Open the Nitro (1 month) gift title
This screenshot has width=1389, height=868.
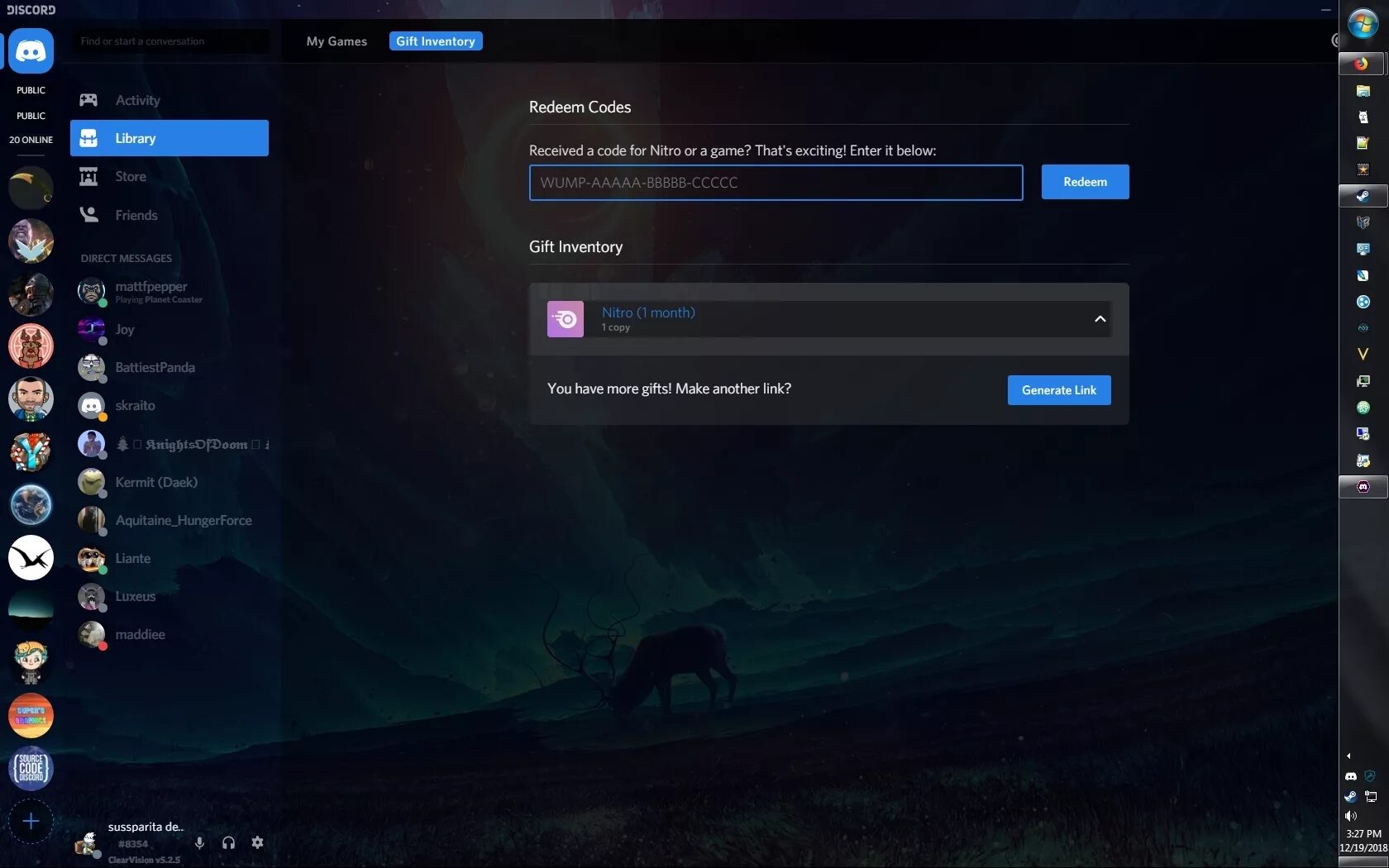[648, 312]
